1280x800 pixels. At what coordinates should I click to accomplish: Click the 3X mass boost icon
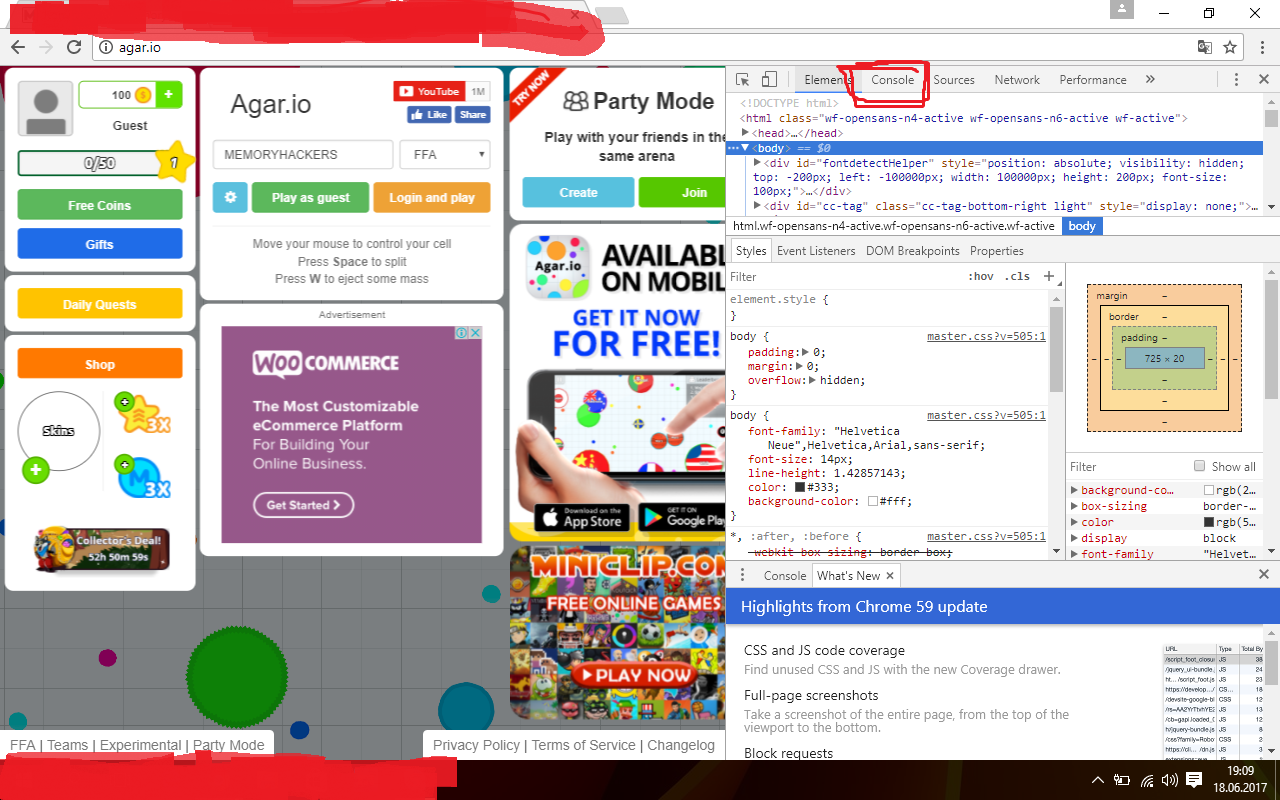coord(144,476)
